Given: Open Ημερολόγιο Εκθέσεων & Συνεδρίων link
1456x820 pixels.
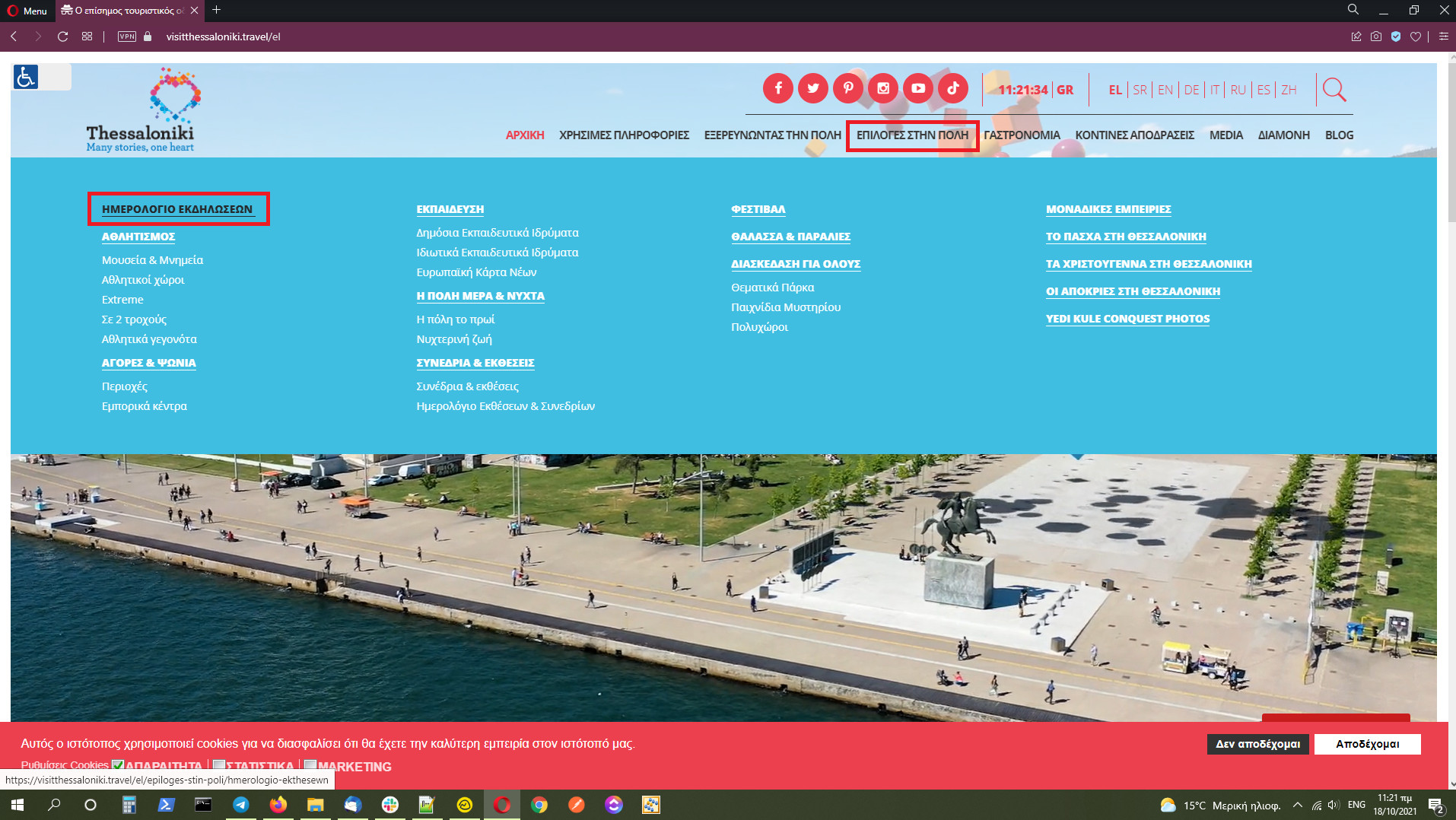Looking at the screenshot, I should 505,406.
